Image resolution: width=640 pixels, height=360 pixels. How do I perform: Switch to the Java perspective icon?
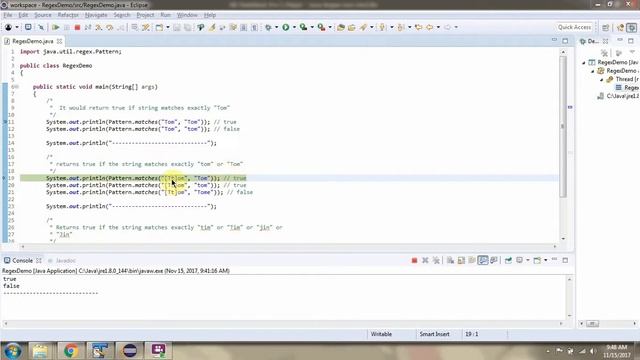[x=620, y=27]
